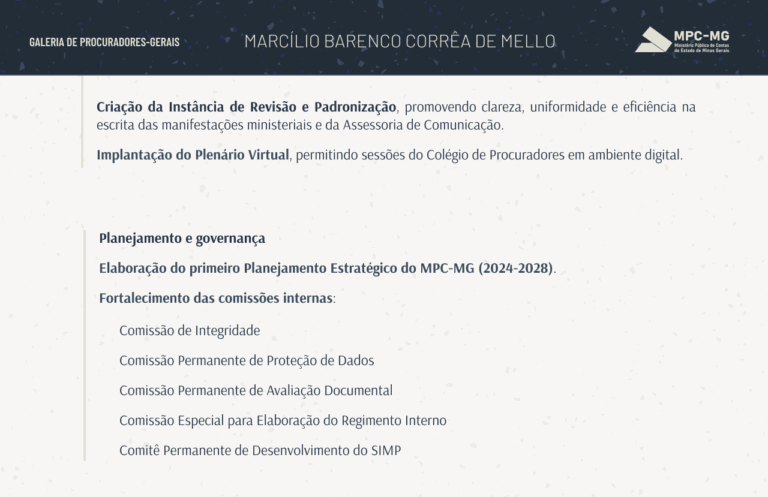Select the Planejamento e governança heading
Image resolution: width=768 pixels, height=497 pixels.
coord(182,239)
